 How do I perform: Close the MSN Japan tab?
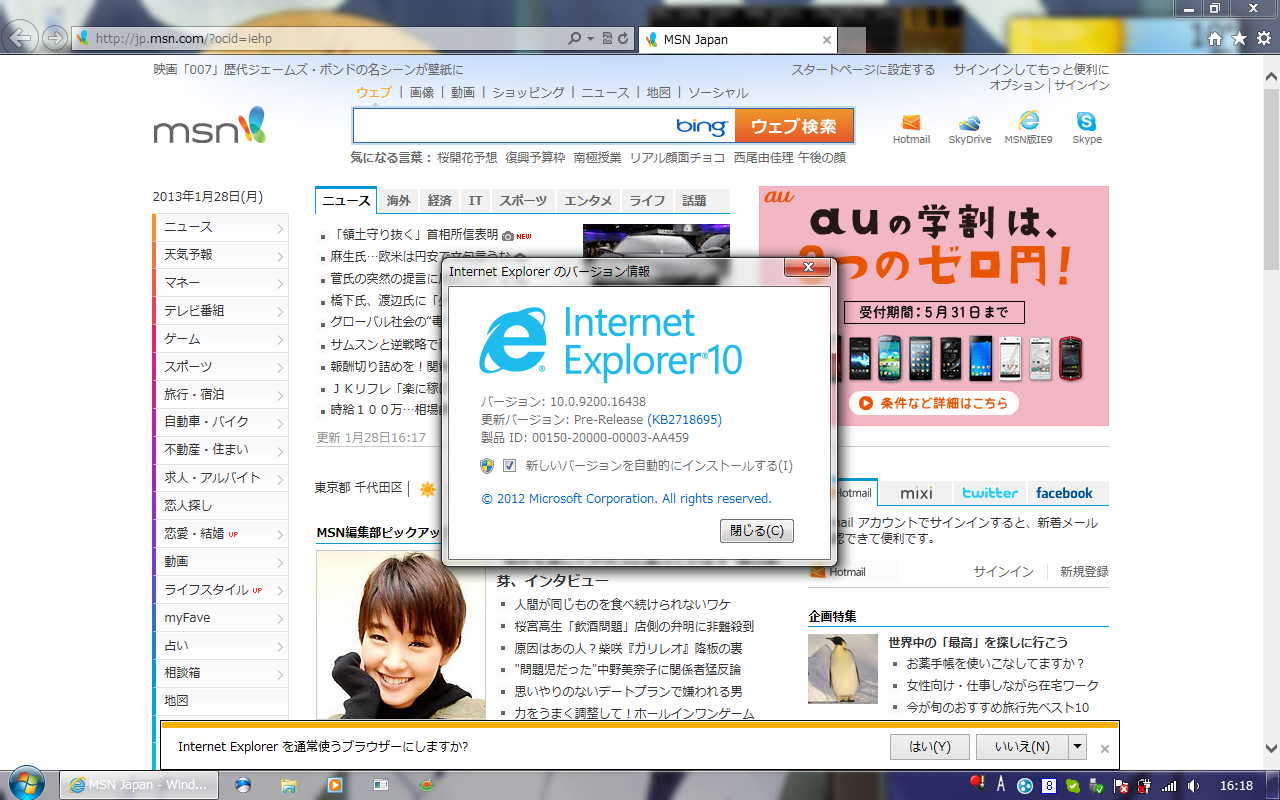click(x=827, y=40)
